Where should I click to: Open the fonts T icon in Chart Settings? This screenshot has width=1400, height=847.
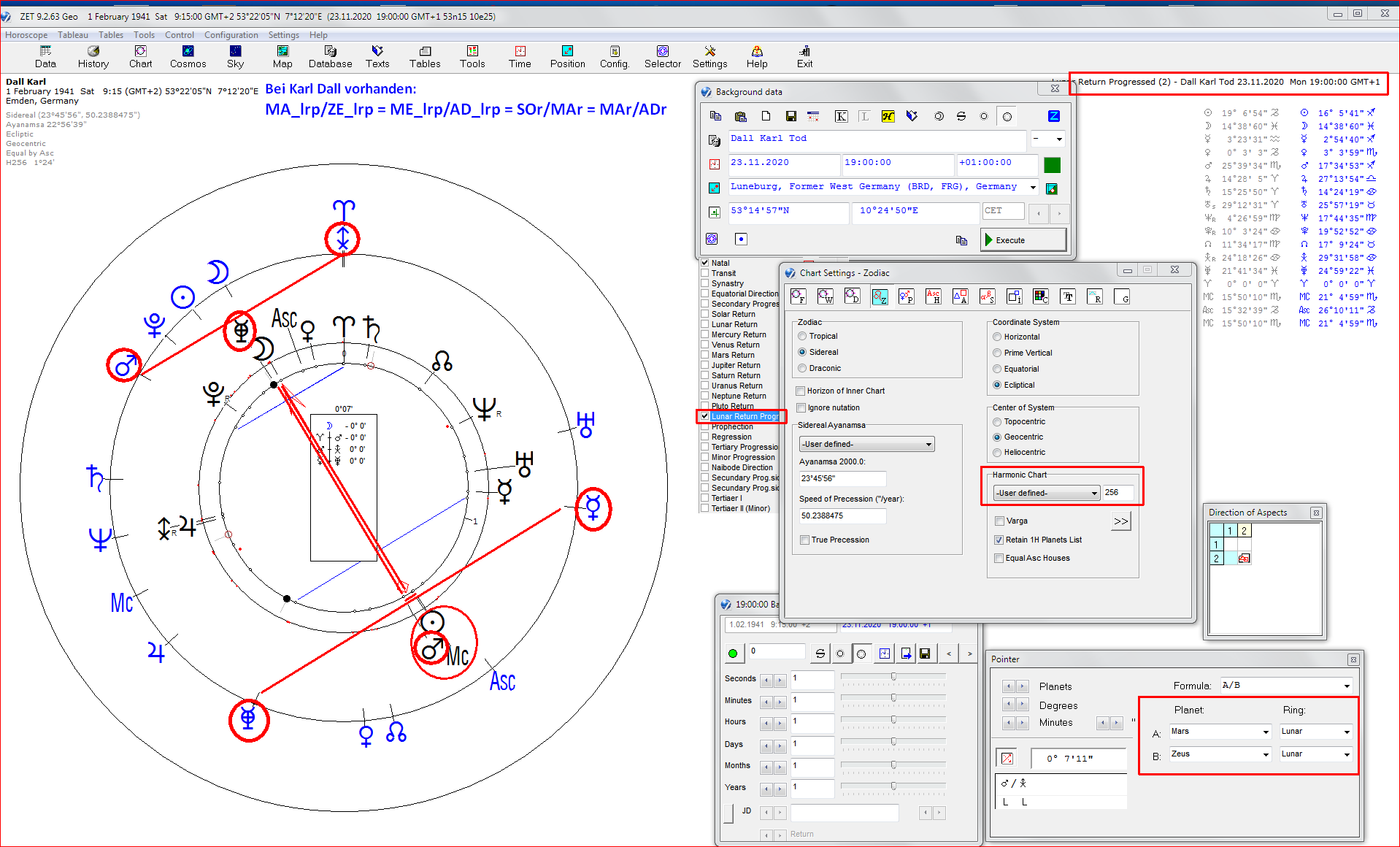click(1068, 296)
